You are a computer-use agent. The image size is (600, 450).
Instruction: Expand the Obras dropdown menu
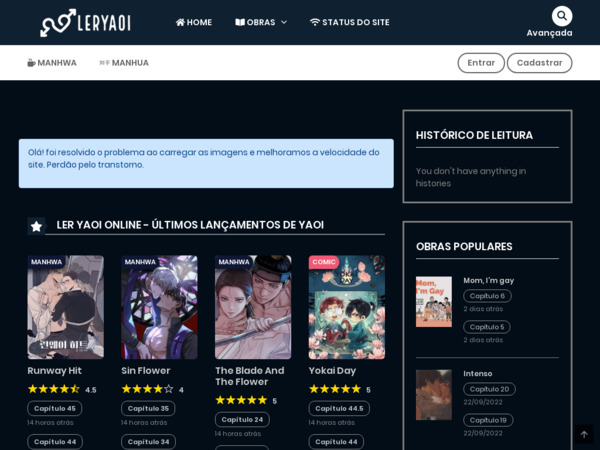261,22
